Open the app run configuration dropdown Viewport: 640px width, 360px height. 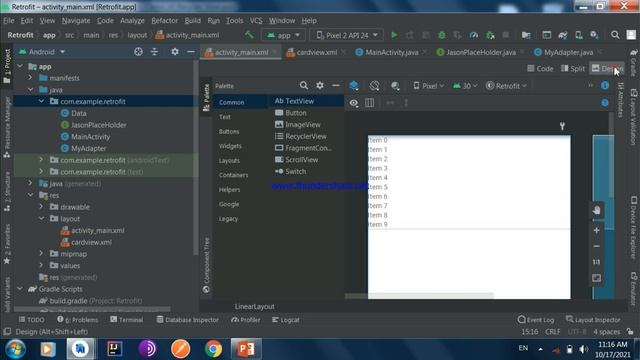coord(283,35)
